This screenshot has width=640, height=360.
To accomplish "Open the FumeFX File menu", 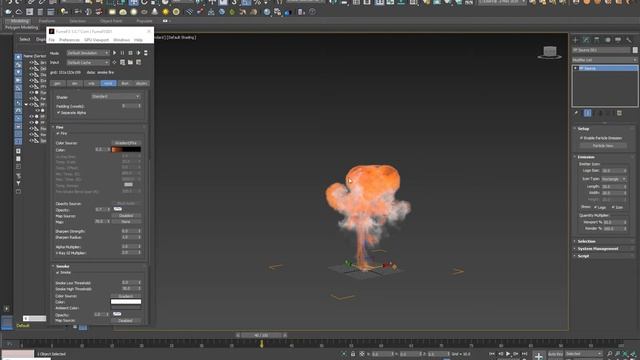I will point(51,40).
